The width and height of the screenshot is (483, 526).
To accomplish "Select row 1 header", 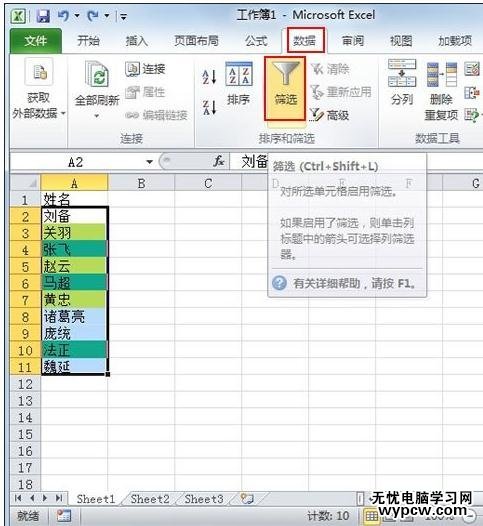I will tap(25, 200).
